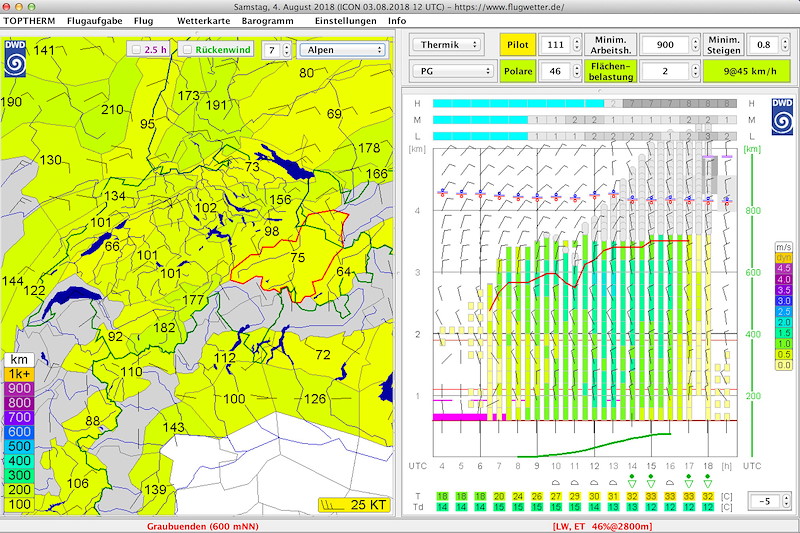Open the PG aircraft type dropdown
Screen dimensions: 800x533
pyautogui.click(x=453, y=71)
